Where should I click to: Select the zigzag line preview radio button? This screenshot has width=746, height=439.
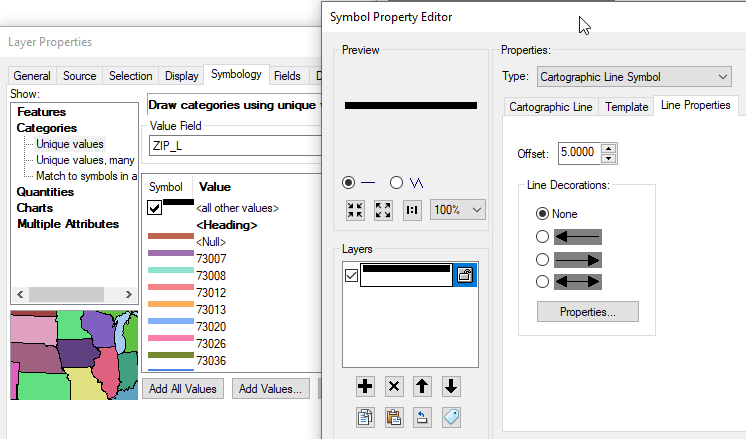click(396, 182)
